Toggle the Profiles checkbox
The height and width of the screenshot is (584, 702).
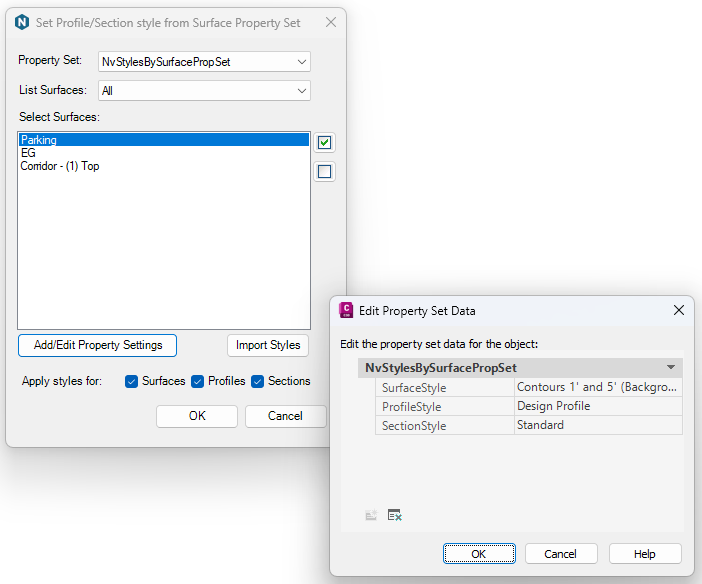pos(198,381)
